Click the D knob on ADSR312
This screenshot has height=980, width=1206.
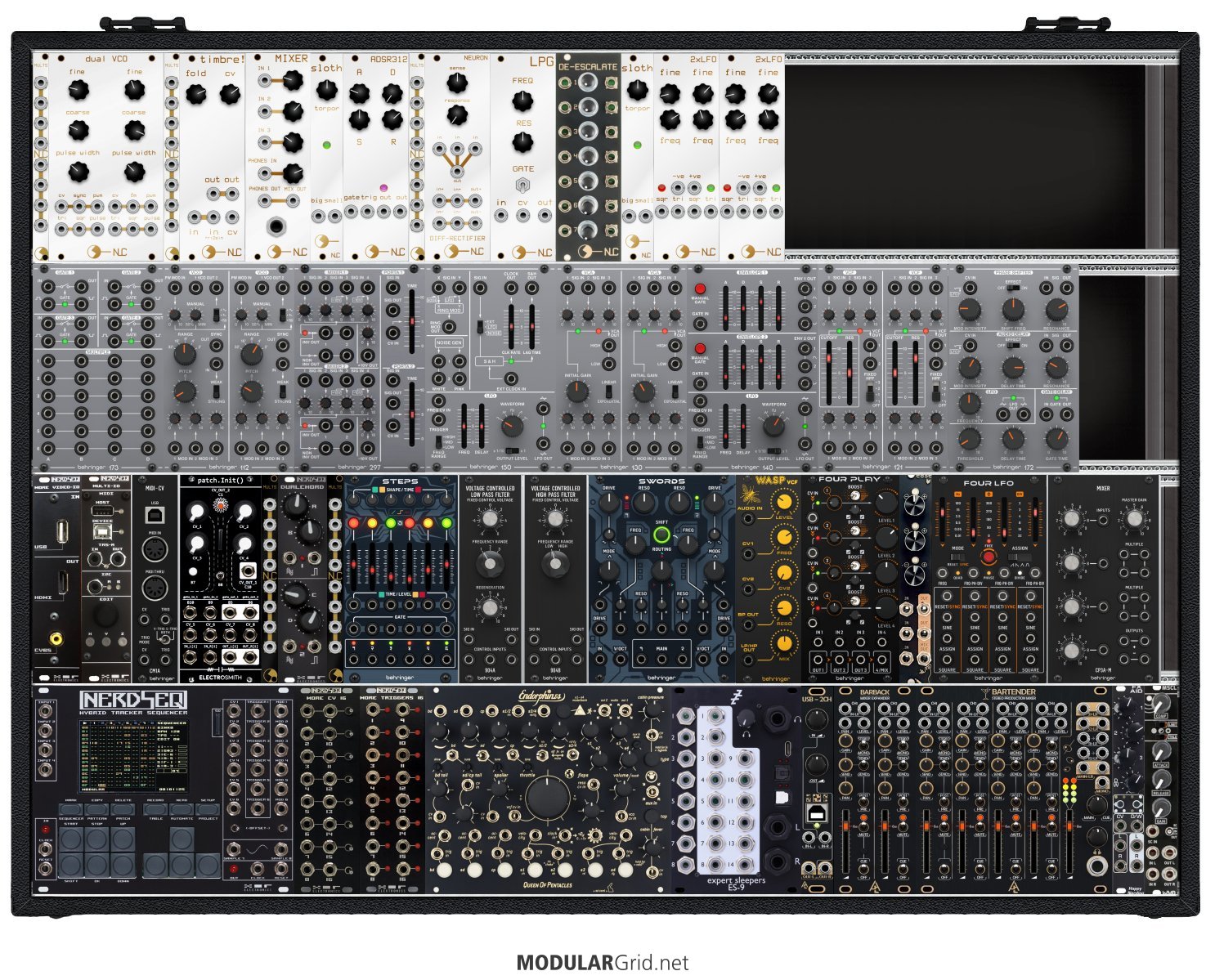pyautogui.click(x=392, y=93)
